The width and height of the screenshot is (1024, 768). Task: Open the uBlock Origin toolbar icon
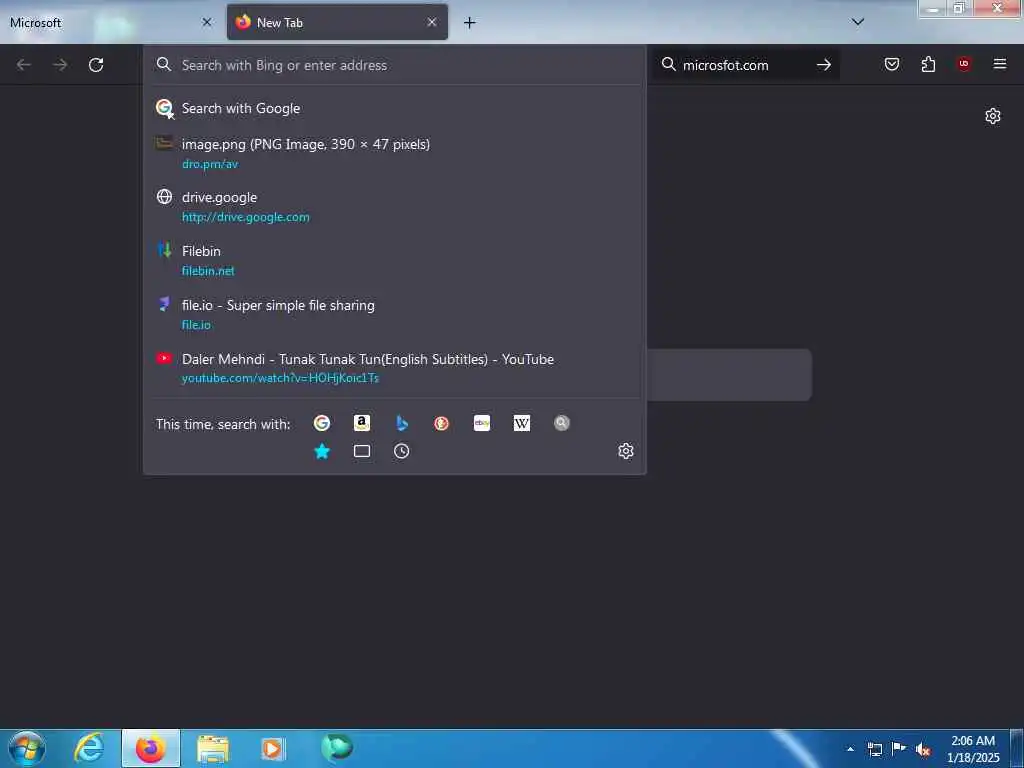(964, 64)
